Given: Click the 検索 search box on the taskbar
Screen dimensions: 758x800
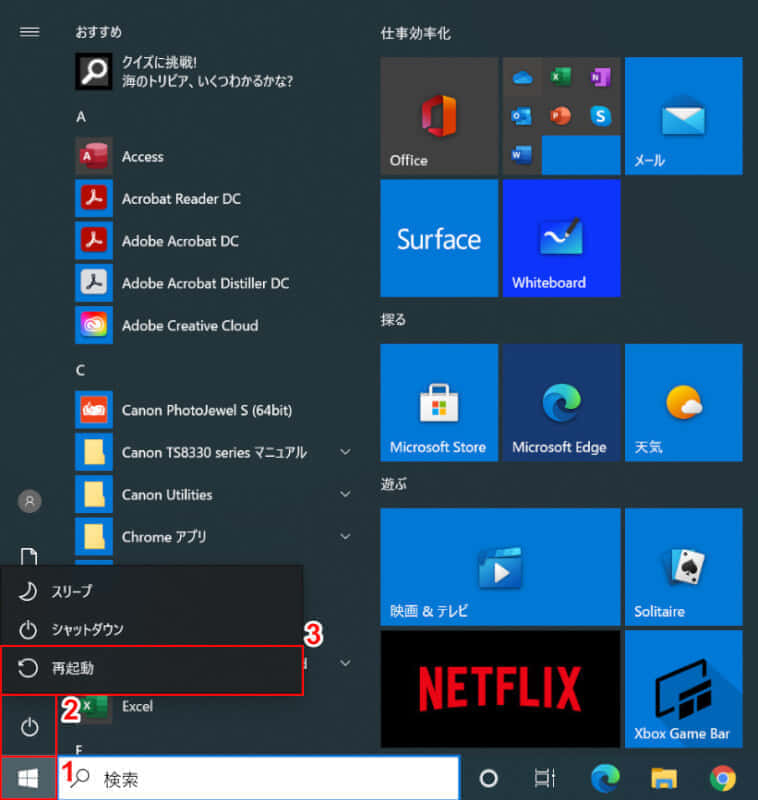Looking at the screenshot, I should 259,779.
